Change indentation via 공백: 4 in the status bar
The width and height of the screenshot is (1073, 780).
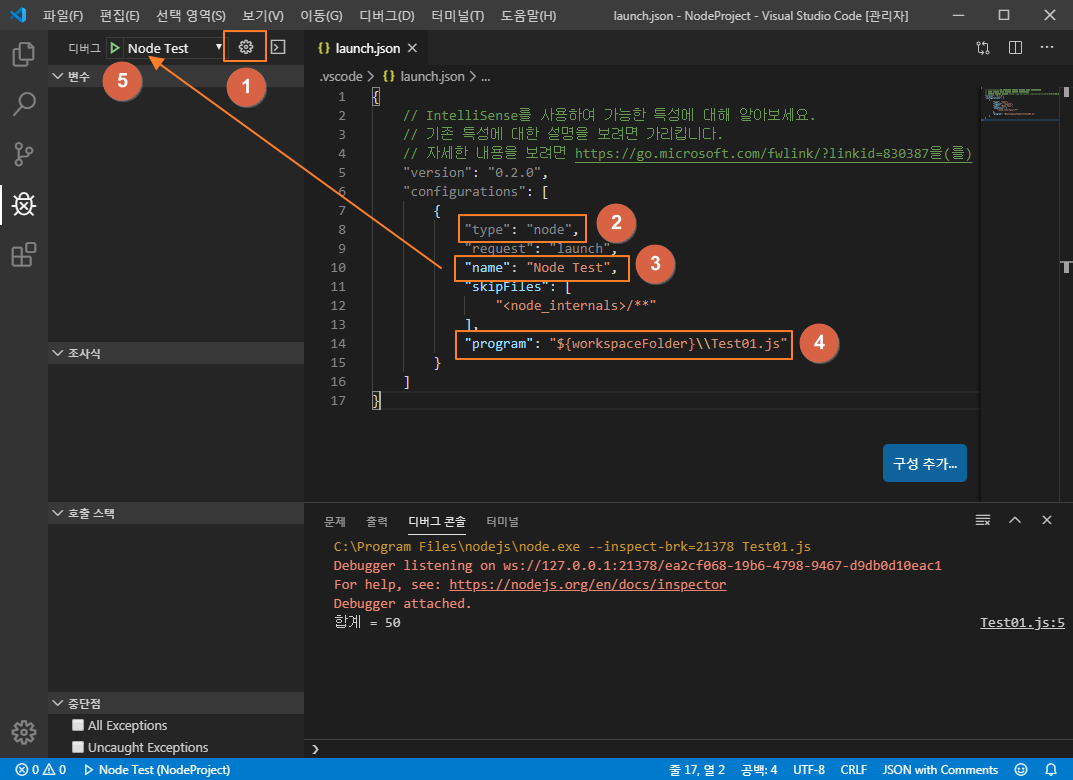(x=759, y=770)
